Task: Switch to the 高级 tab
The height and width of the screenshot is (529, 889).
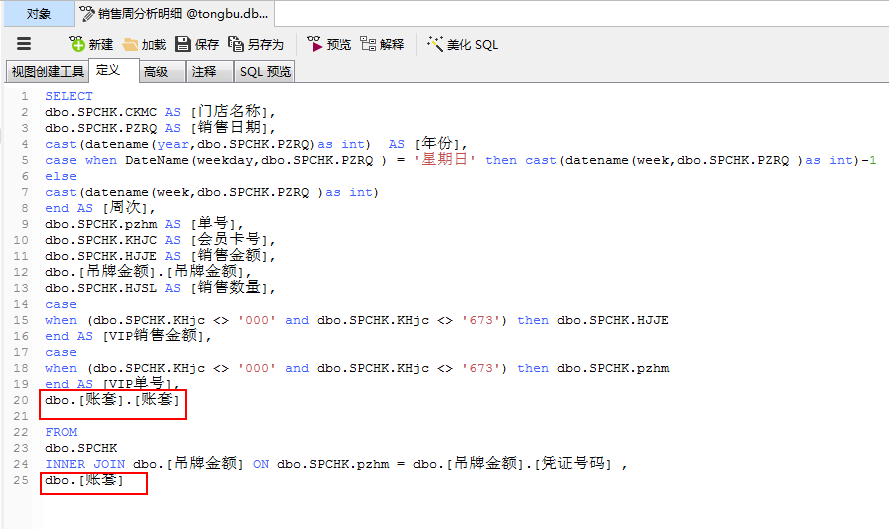Action: [x=162, y=71]
